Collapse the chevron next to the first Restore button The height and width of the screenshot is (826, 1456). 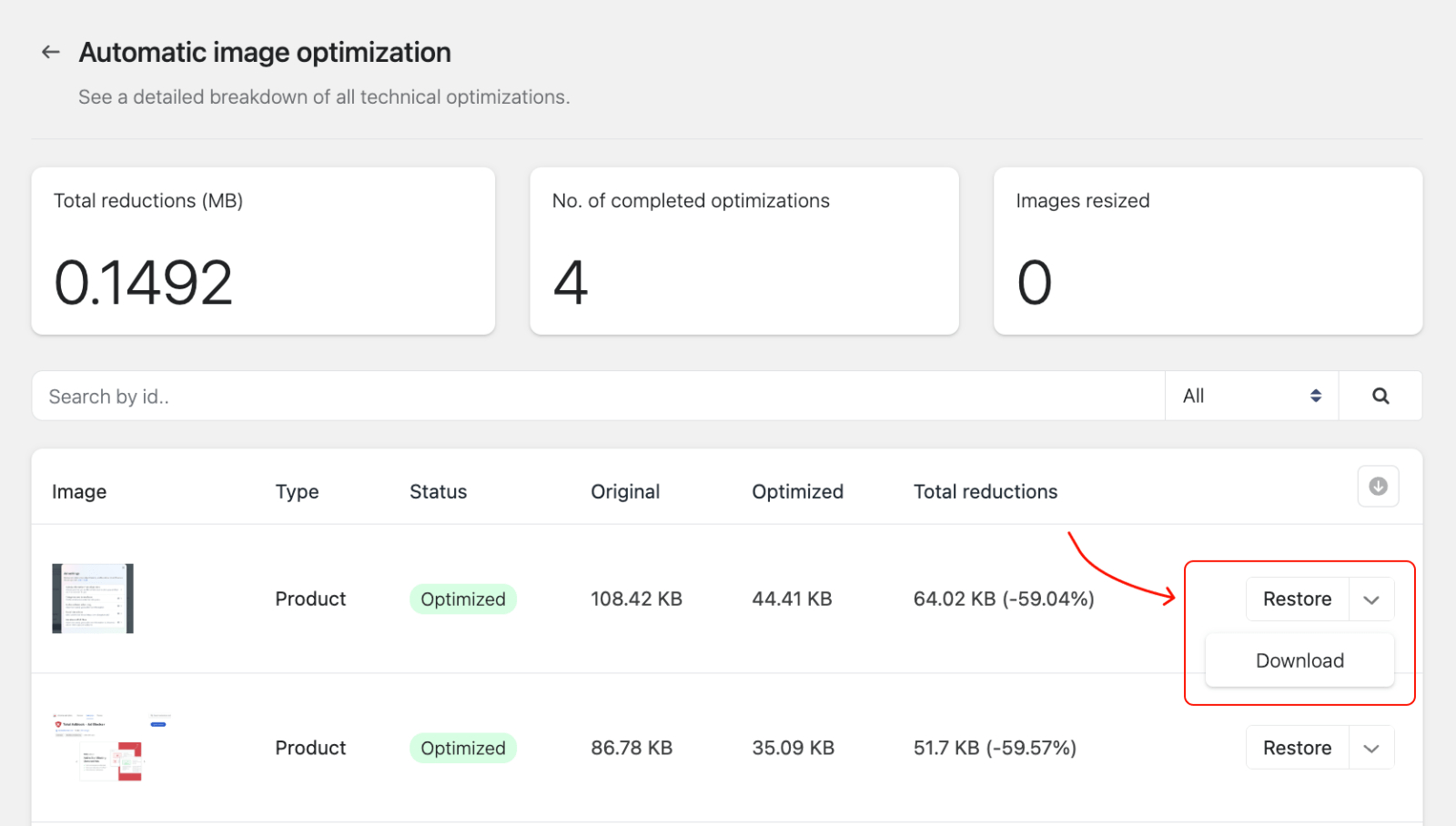tap(1370, 599)
